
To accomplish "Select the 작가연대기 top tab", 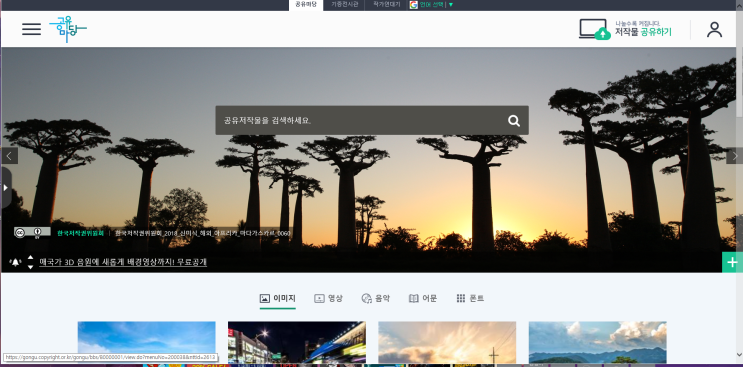I will pos(386,5).
